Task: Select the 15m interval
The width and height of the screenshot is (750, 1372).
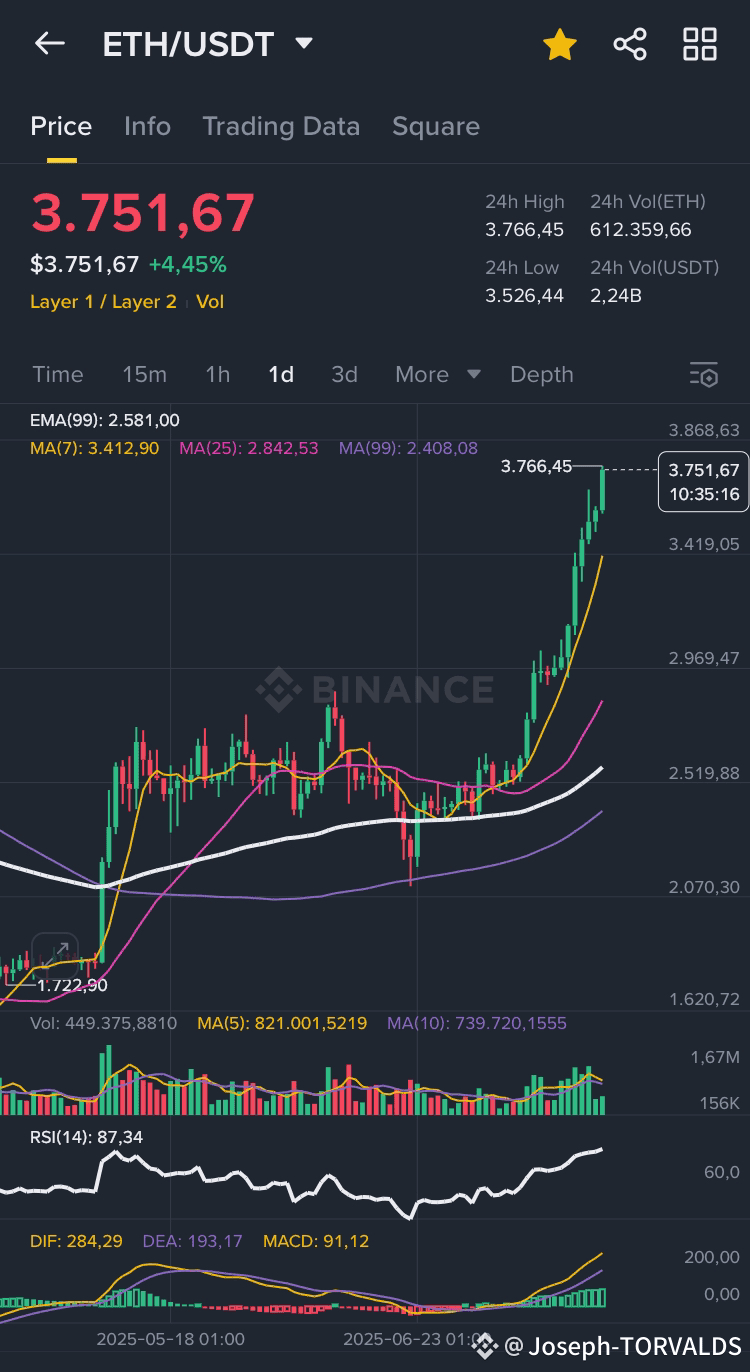Action: click(144, 374)
